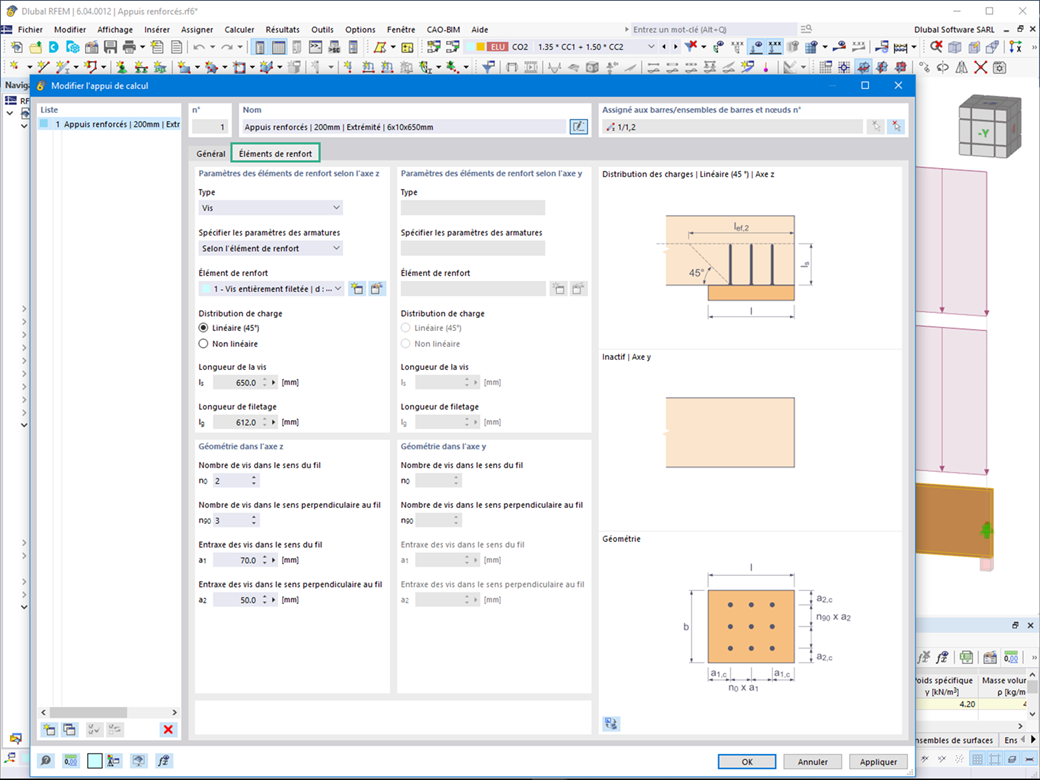
Task: Click the rotate axes icon under the geometry diagram
Action: tap(611, 722)
